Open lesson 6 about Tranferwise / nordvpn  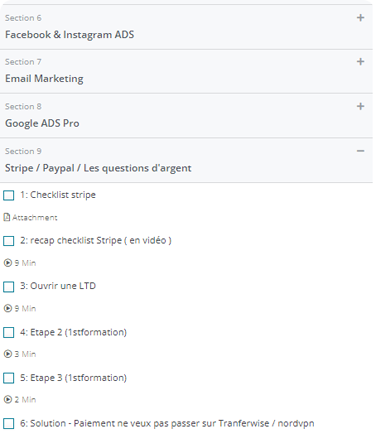167,423
